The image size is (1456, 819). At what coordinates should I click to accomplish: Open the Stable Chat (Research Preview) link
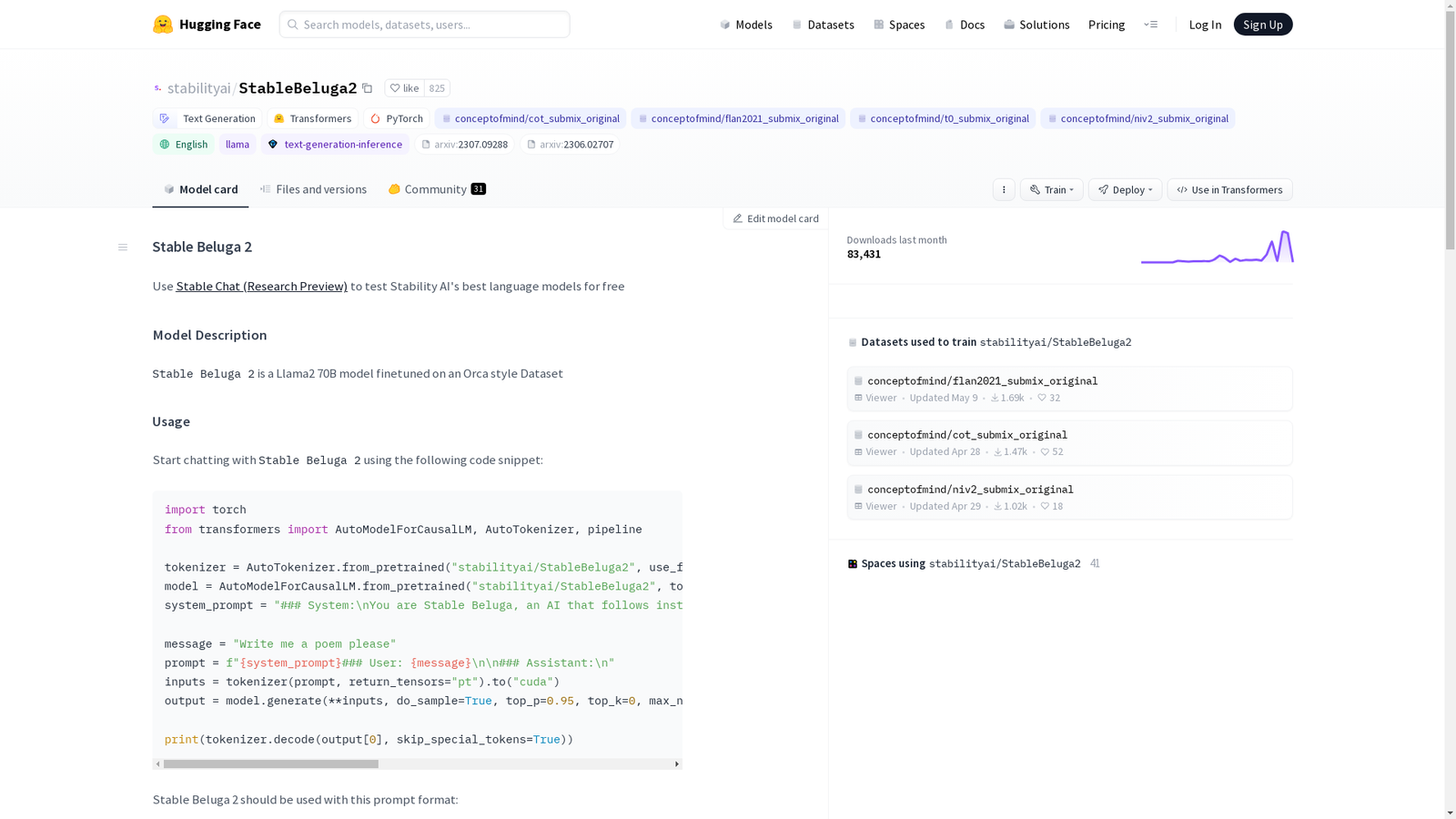[x=262, y=286]
